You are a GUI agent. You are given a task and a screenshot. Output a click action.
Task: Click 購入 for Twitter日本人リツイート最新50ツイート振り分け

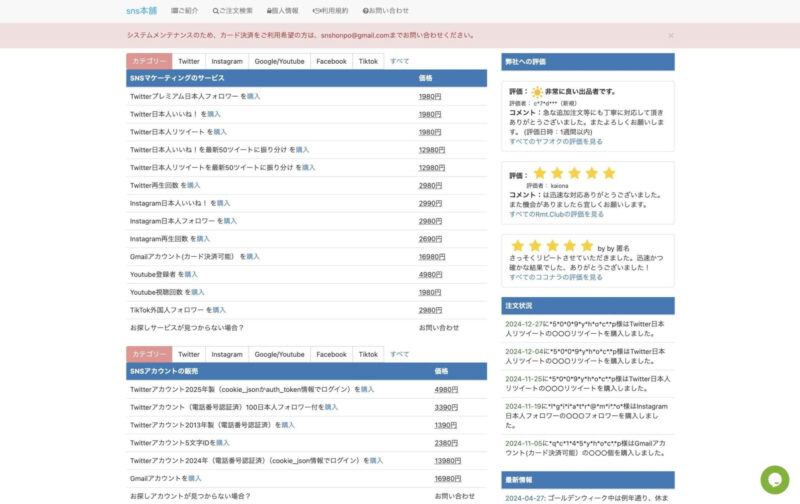coord(309,168)
